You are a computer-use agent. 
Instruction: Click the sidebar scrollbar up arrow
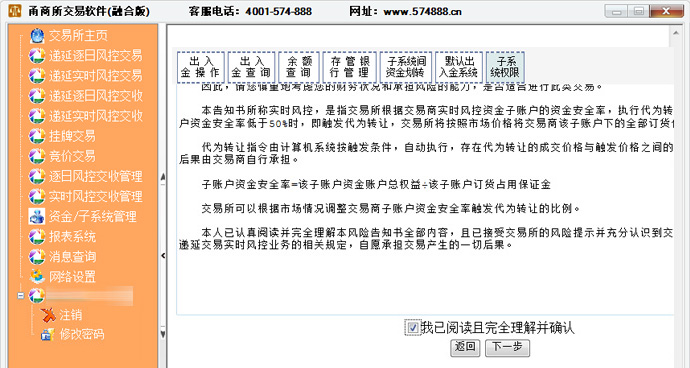163,177
